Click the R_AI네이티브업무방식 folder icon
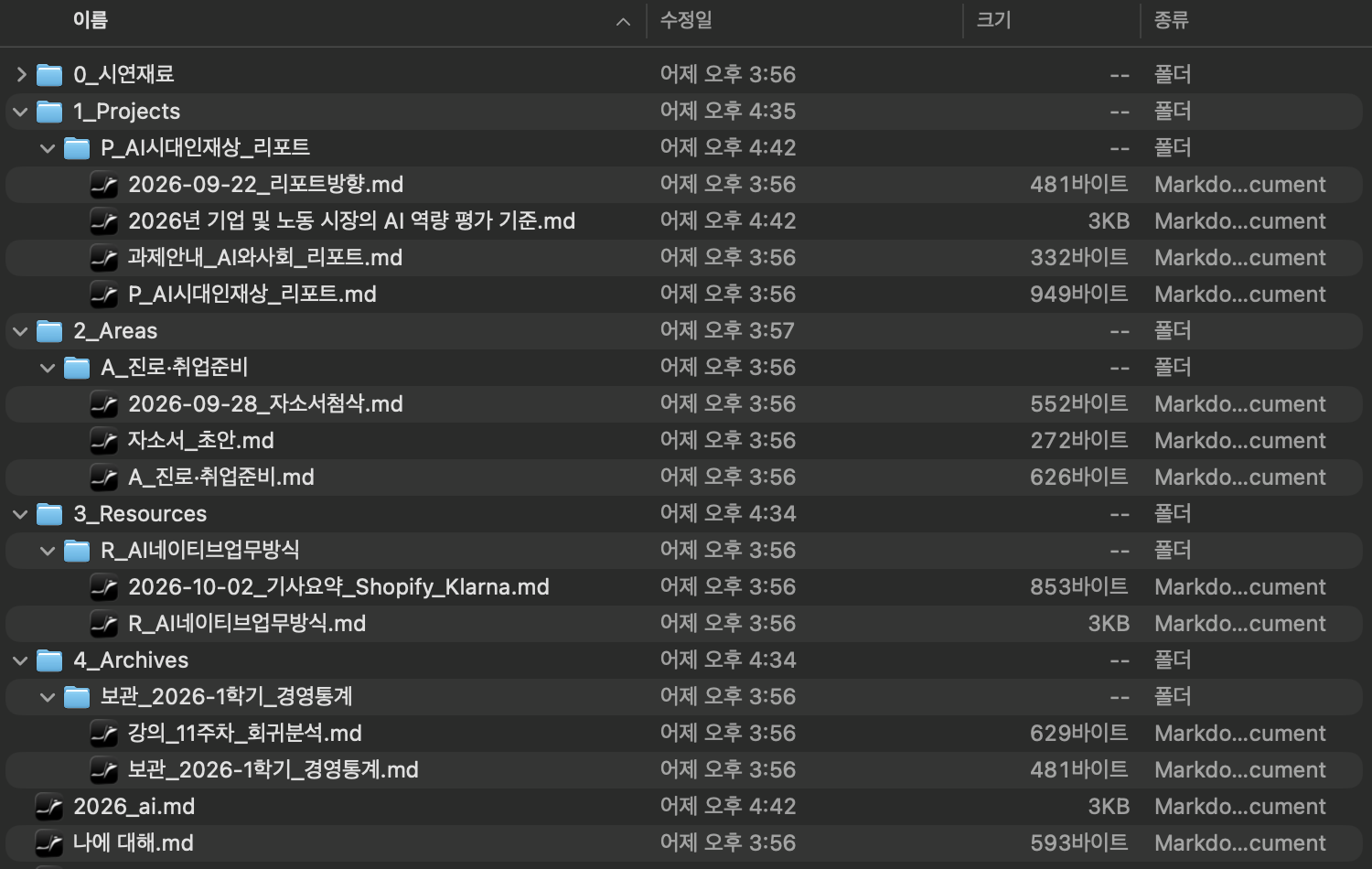 77,551
